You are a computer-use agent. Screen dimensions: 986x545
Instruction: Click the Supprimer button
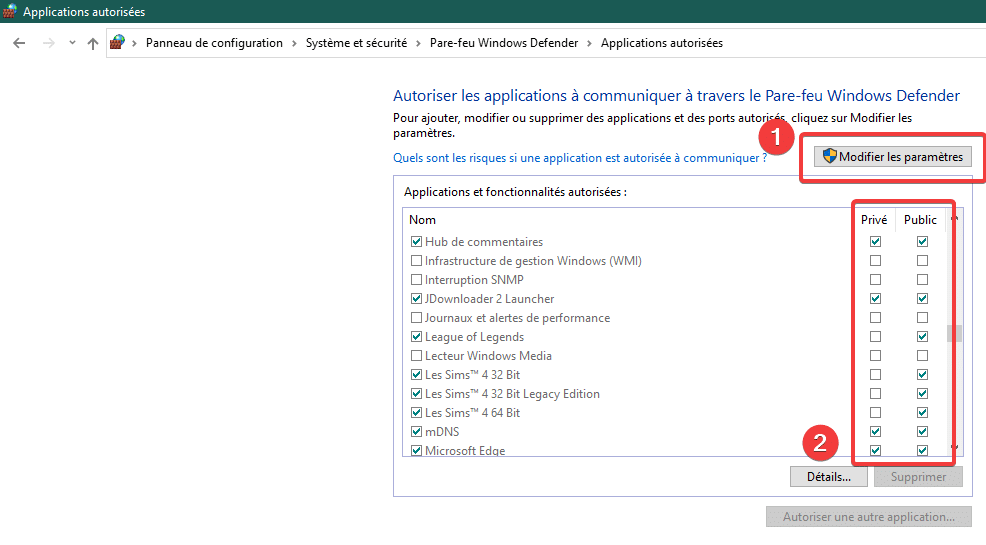click(x=918, y=476)
